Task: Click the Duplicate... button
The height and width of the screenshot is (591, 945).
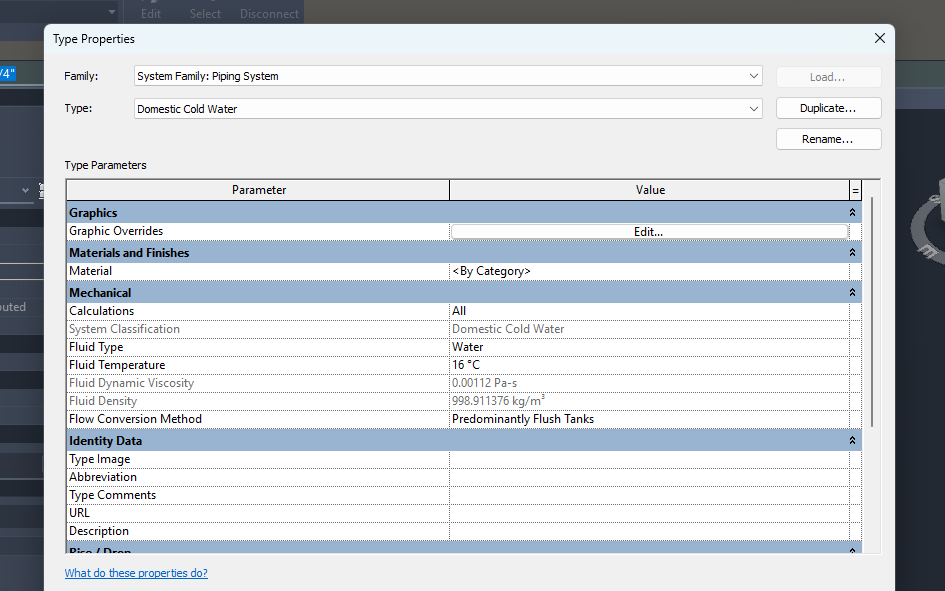Action: [827, 107]
